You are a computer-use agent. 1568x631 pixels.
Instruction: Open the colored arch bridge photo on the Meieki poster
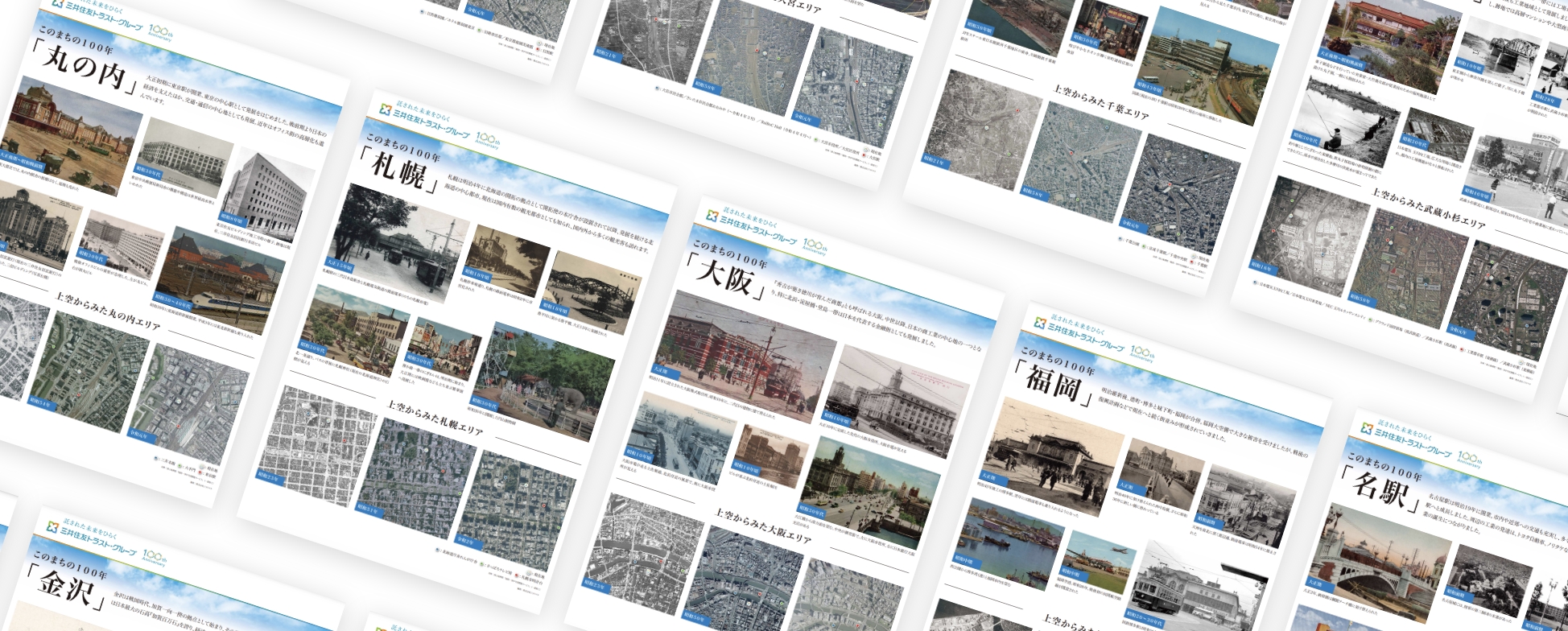click(1381, 563)
